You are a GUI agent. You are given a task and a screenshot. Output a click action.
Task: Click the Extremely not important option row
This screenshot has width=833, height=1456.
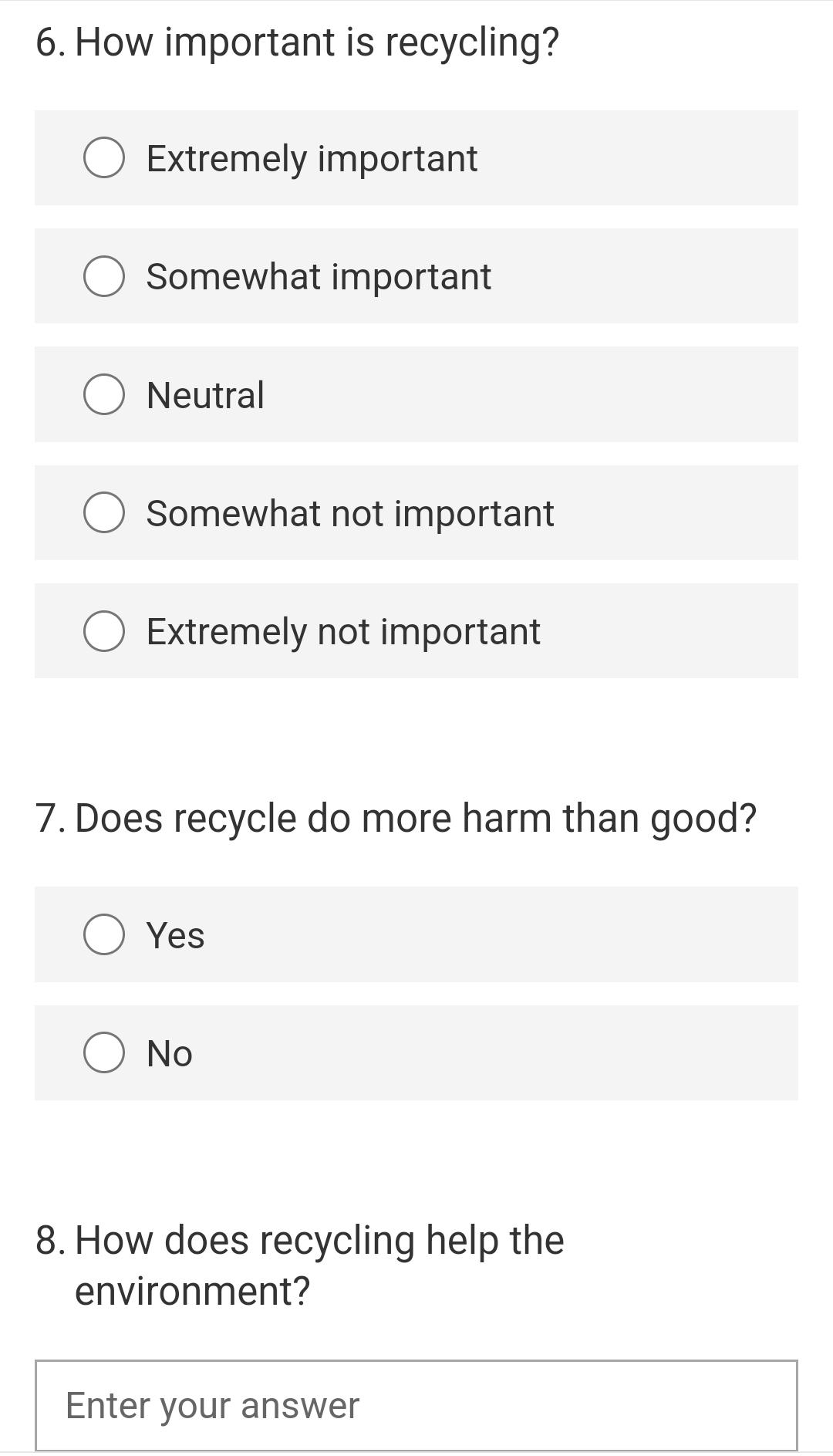(416, 630)
